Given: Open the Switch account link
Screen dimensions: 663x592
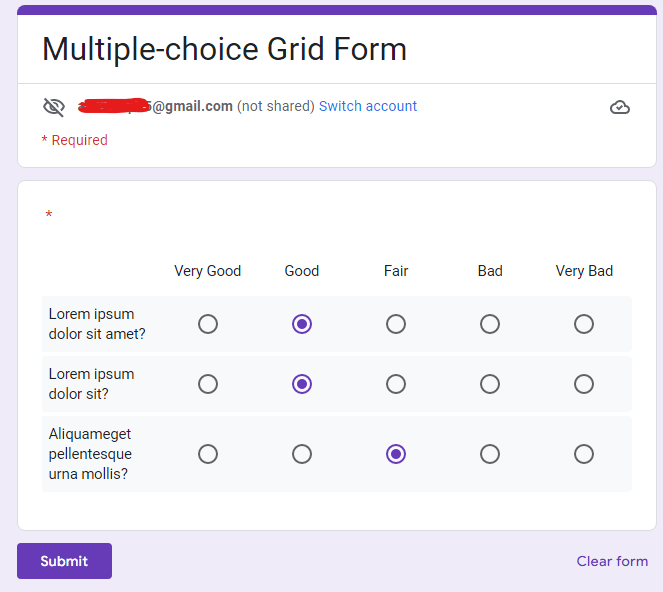Looking at the screenshot, I should coord(367,106).
